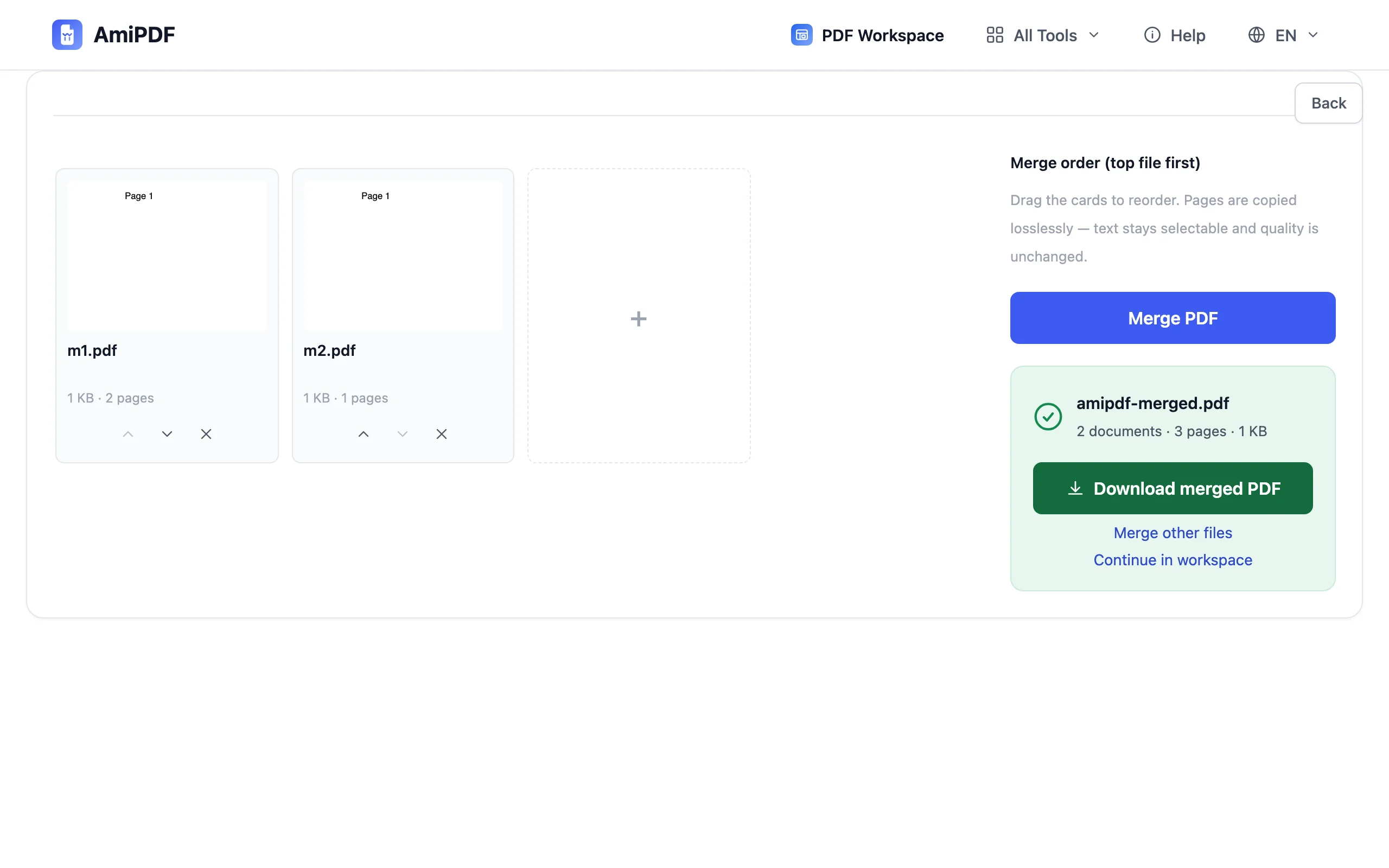Move m2.pdf down in order
1389x868 pixels.
(x=403, y=434)
